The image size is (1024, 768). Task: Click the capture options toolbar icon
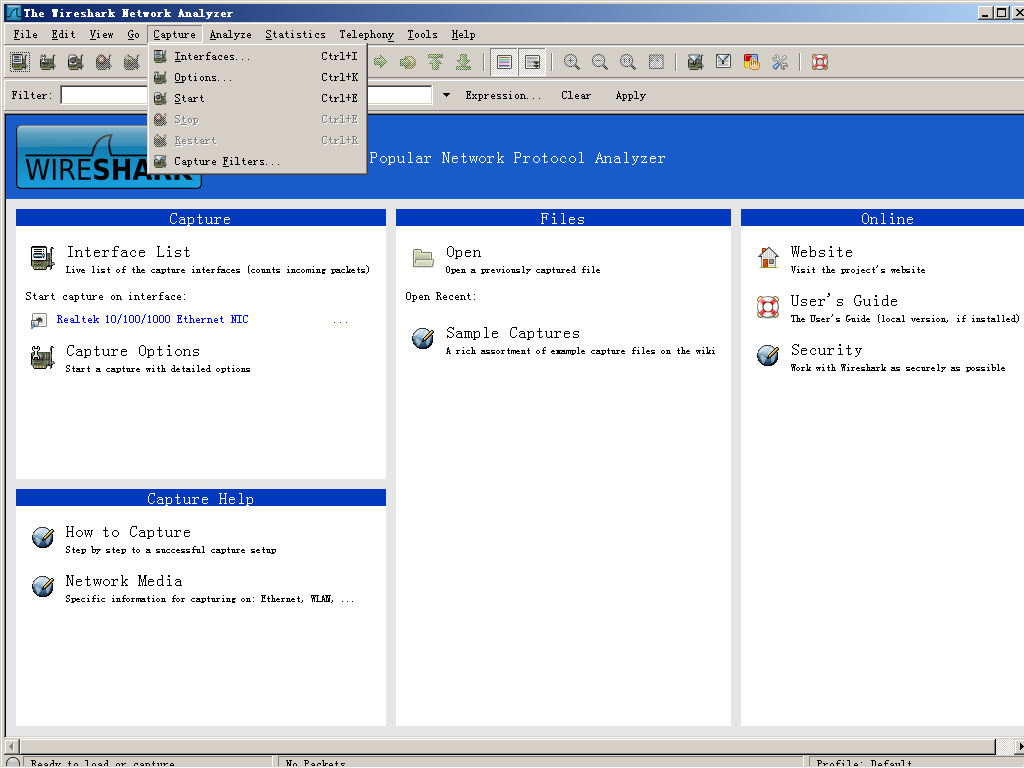47,62
